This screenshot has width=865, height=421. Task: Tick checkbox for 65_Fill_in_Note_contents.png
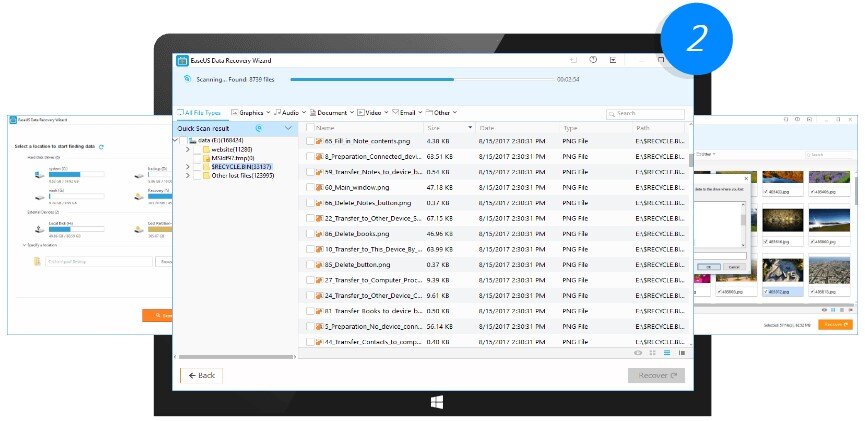coord(310,141)
